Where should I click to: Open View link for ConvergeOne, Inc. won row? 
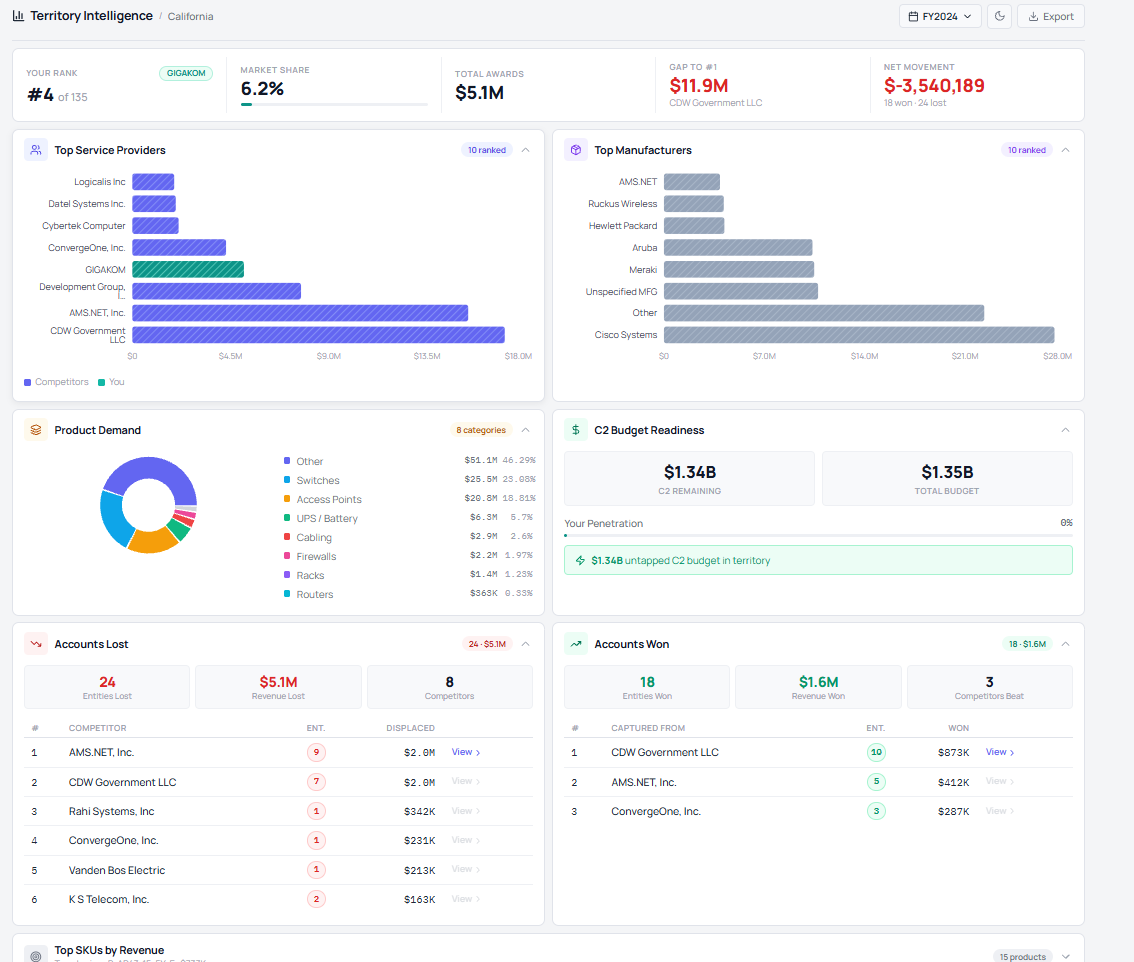tap(999, 811)
